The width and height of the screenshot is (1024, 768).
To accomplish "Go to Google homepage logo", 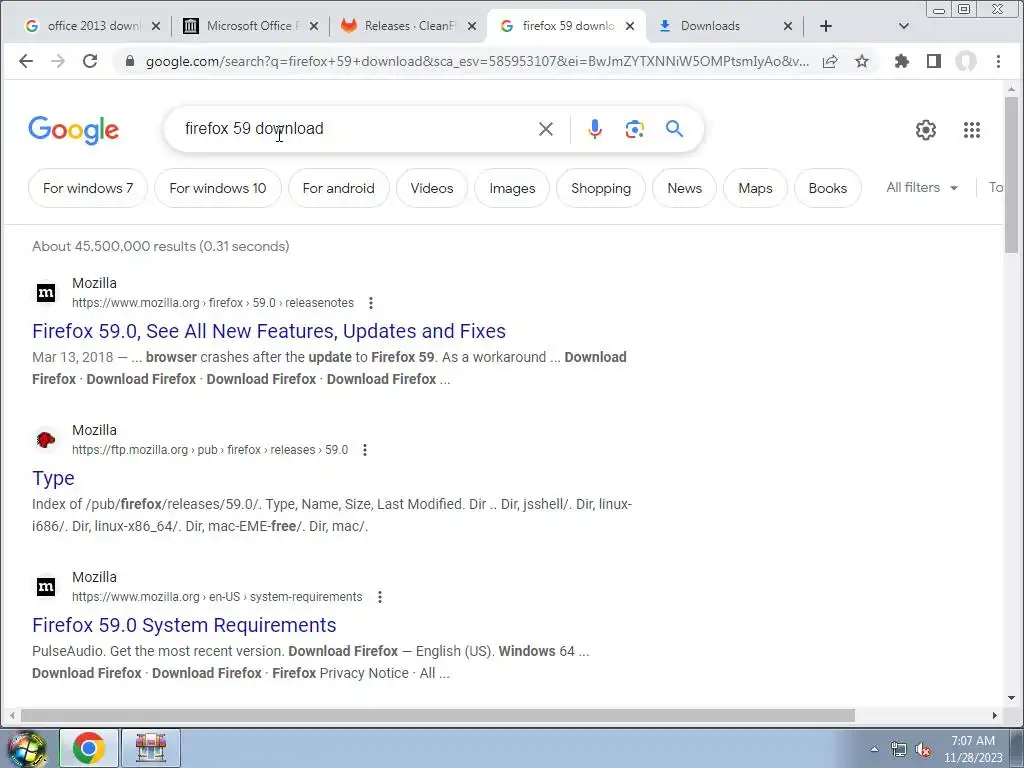I will pos(73,130).
